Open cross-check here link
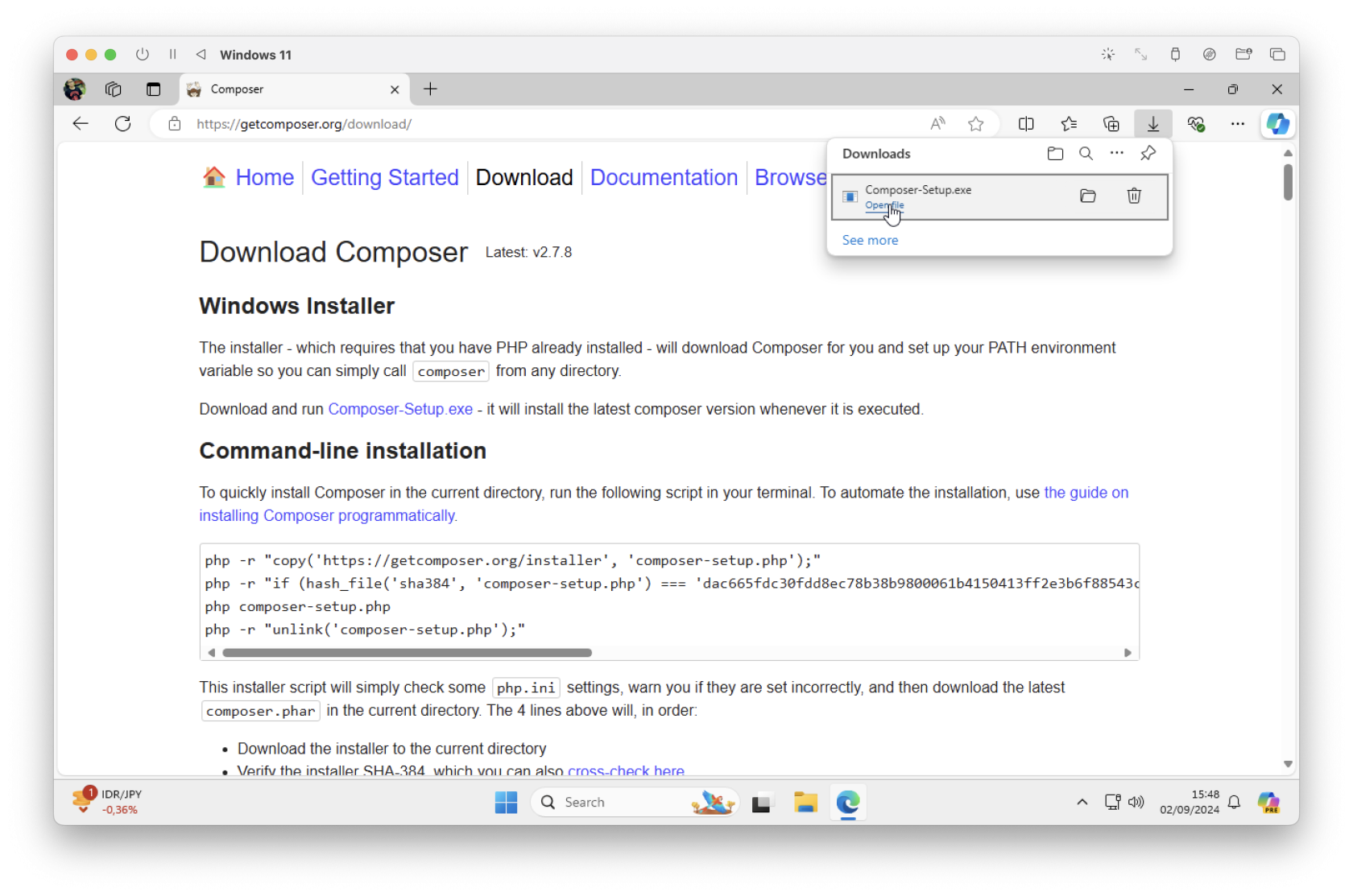Image resolution: width=1353 pixels, height=896 pixels. (626, 770)
